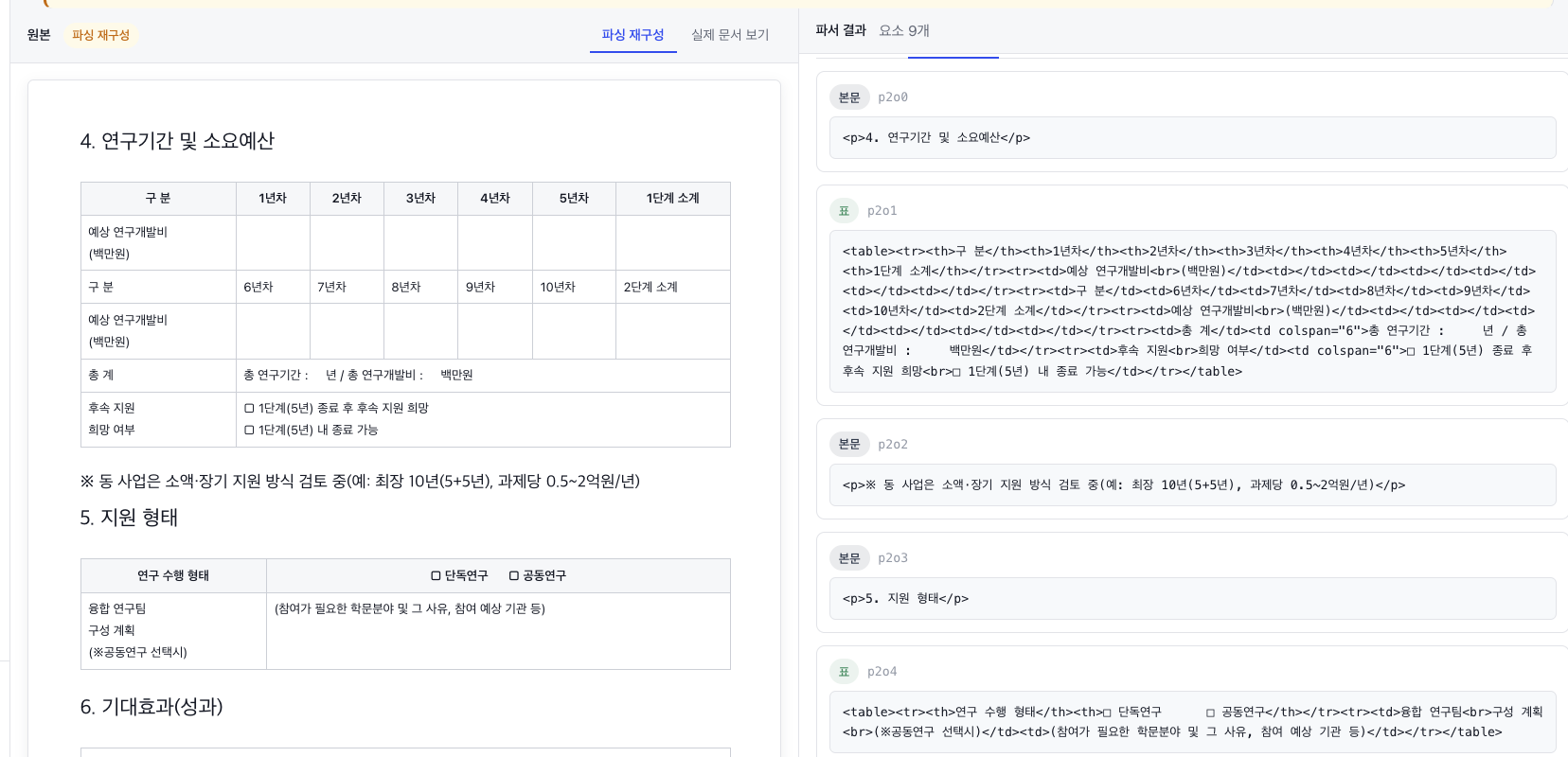The image size is (1568, 757).
Task: Click the code block containing <p>5. 지원 형태</p>
Action: click(1192, 599)
